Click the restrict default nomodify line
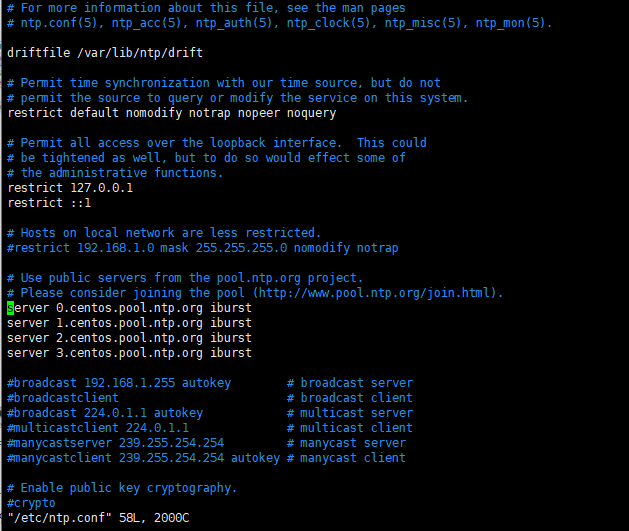629x531 pixels. [x=172, y=113]
